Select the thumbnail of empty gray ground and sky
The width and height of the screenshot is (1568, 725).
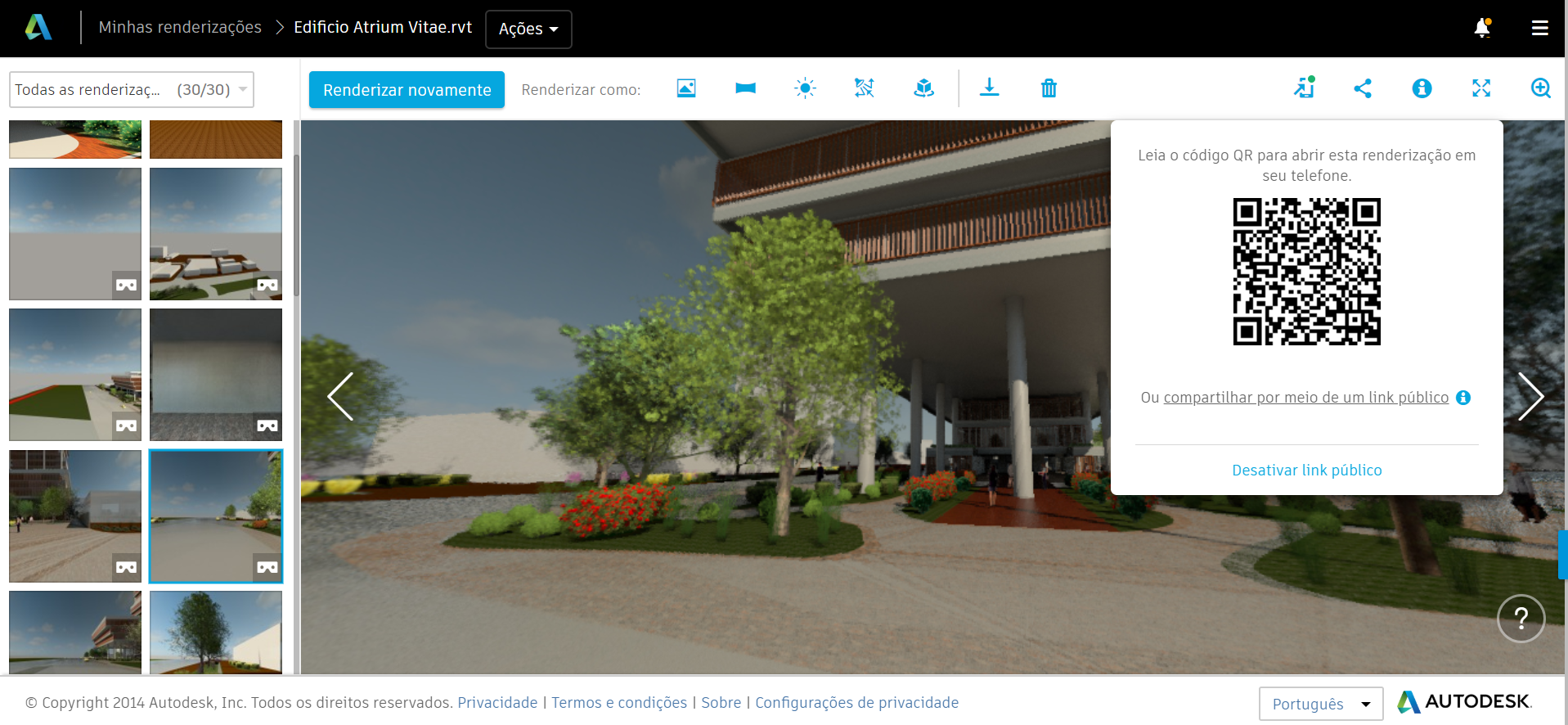[x=75, y=234]
